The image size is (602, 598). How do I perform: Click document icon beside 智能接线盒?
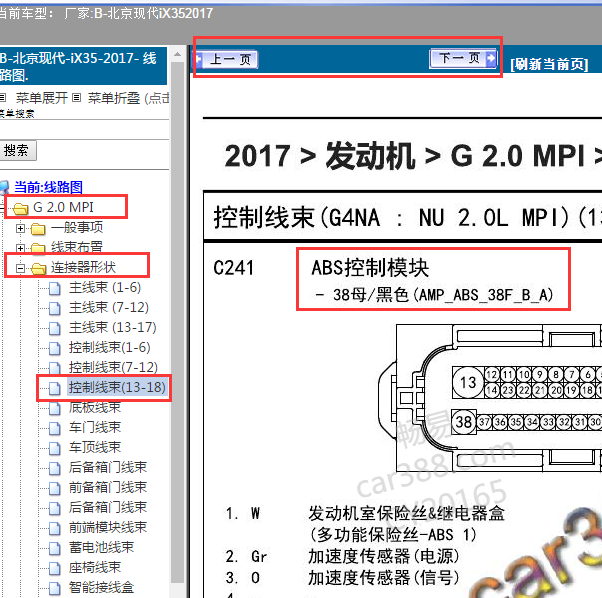(55, 588)
